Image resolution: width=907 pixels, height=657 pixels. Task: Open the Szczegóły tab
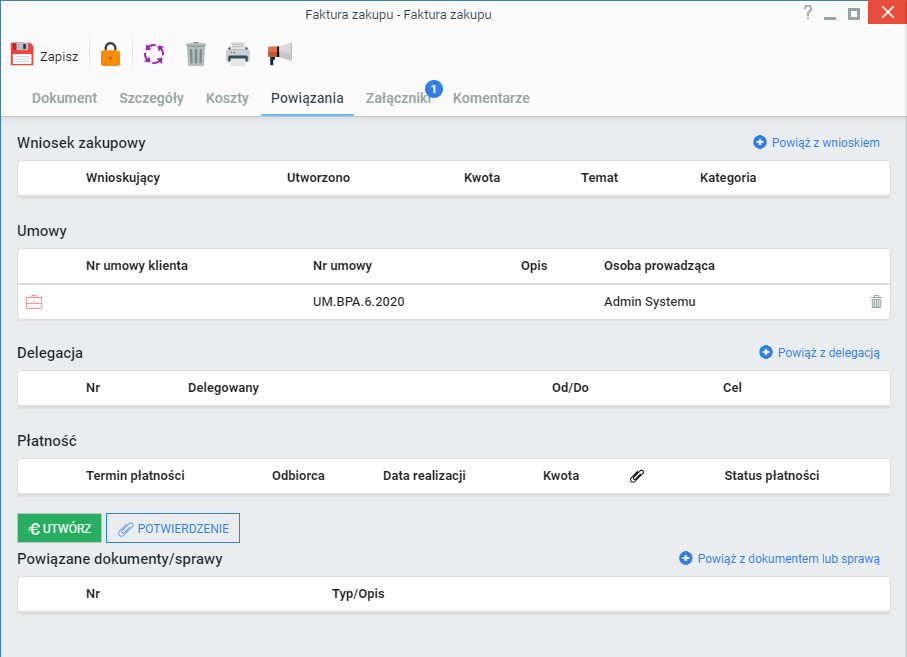tap(152, 98)
